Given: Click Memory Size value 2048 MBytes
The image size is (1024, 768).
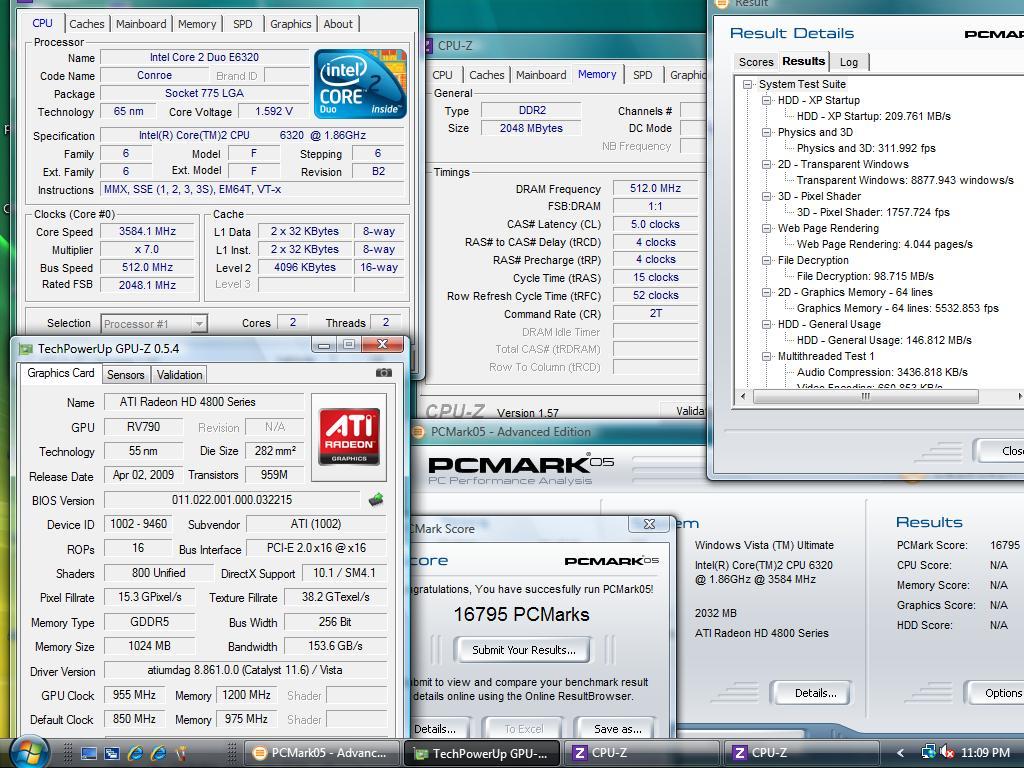Looking at the screenshot, I should pos(531,128).
